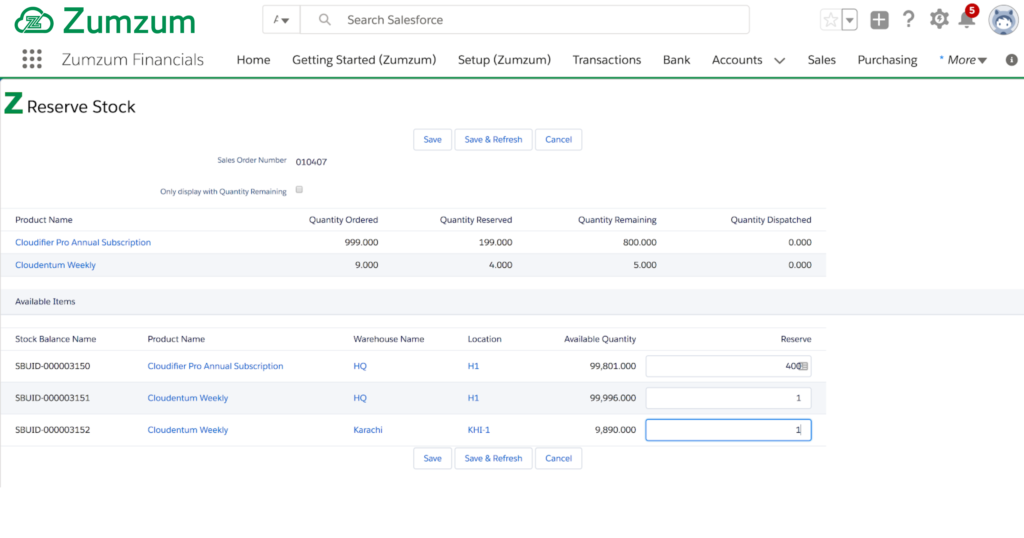Image resolution: width=1024 pixels, height=538 pixels.
Task: Click the icon inside the 400 Reserve field
Action: tap(804, 366)
